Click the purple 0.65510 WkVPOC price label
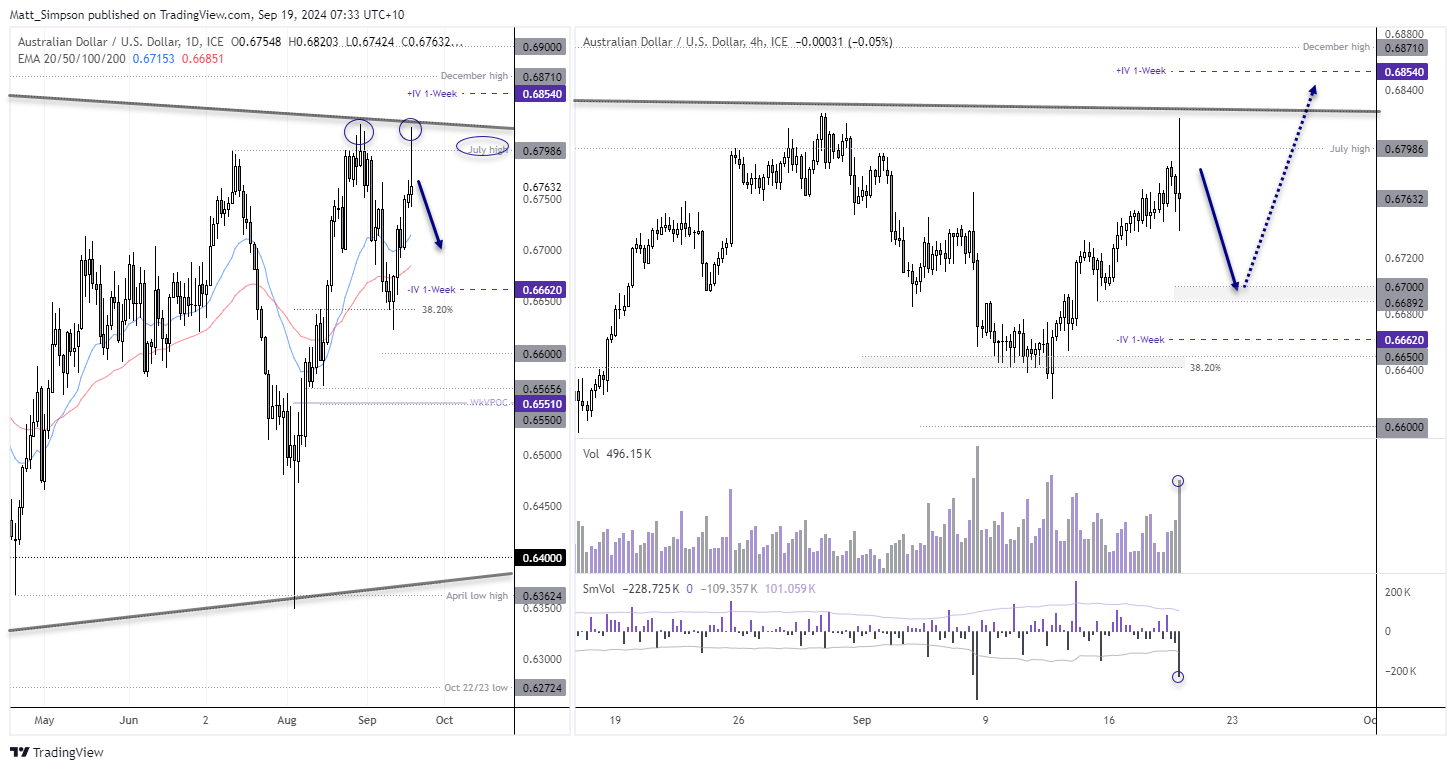1456x770 pixels. (541, 404)
